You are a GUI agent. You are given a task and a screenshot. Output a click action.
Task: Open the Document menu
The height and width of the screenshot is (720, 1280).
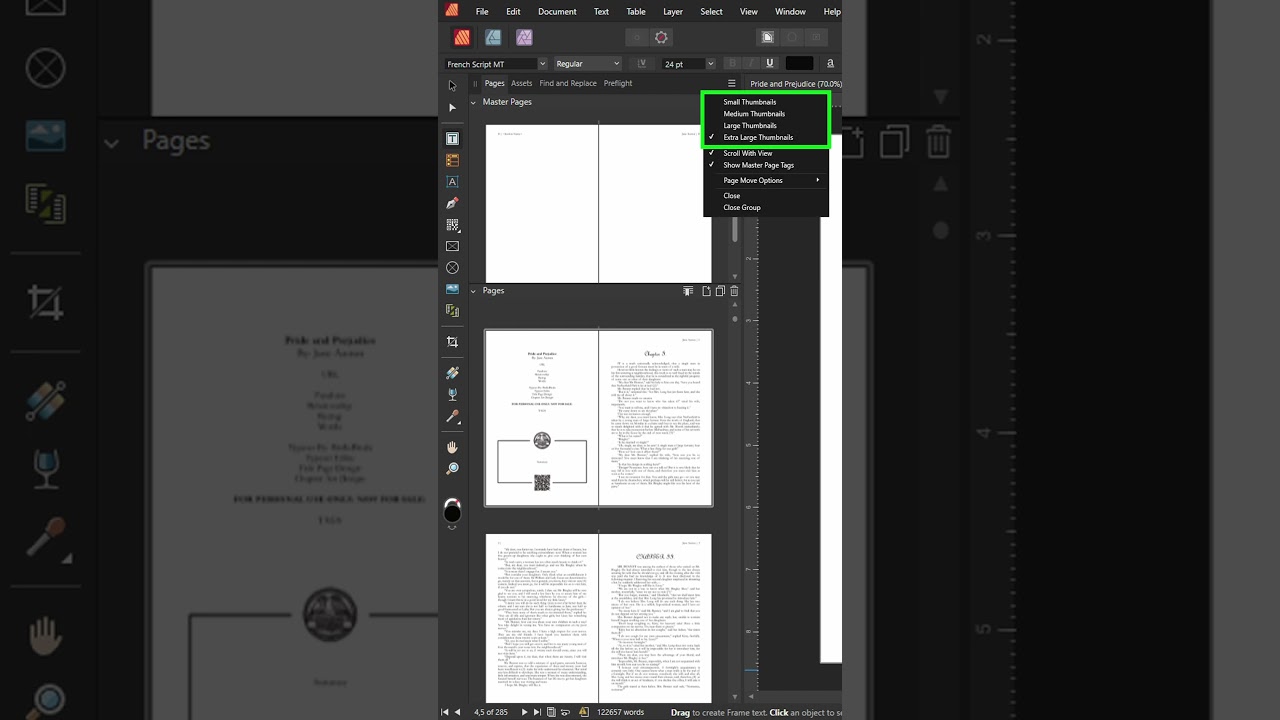(557, 12)
